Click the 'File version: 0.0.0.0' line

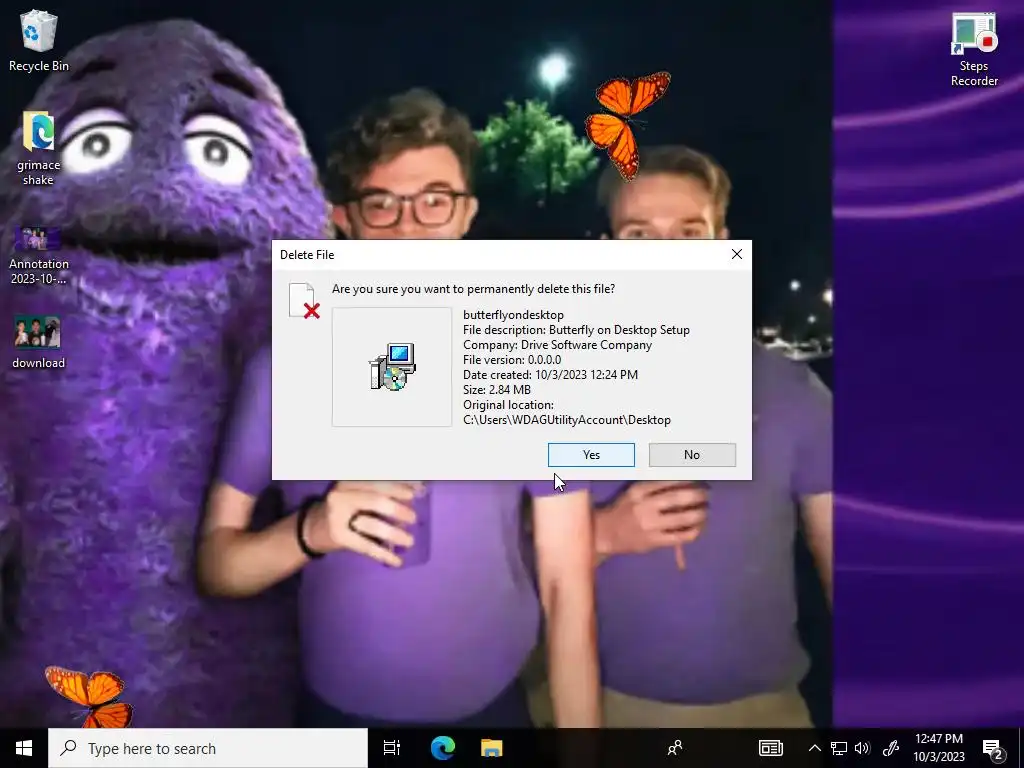coord(512,360)
